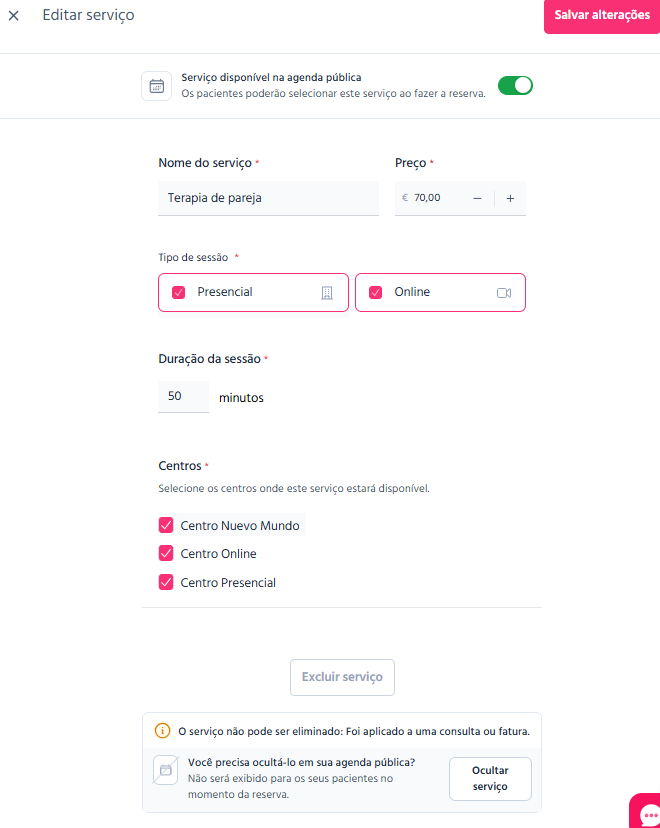660x828 pixels.
Task: Click the session duration minutes field
Action: pos(183,397)
